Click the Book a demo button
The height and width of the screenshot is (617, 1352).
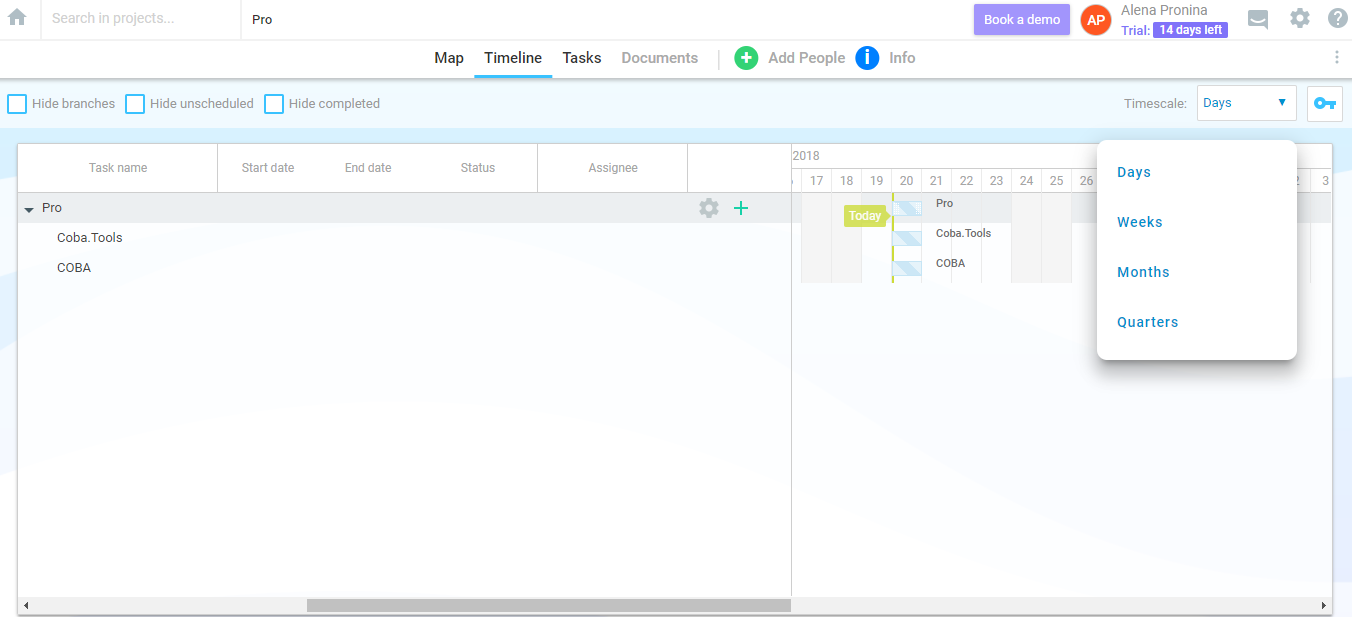[x=1022, y=19]
